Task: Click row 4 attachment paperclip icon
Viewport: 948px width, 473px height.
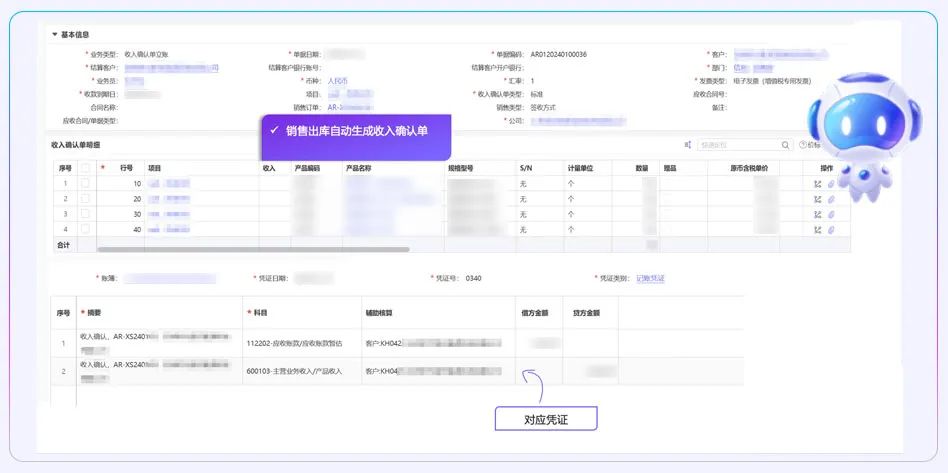Action: click(x=831, y=229)
